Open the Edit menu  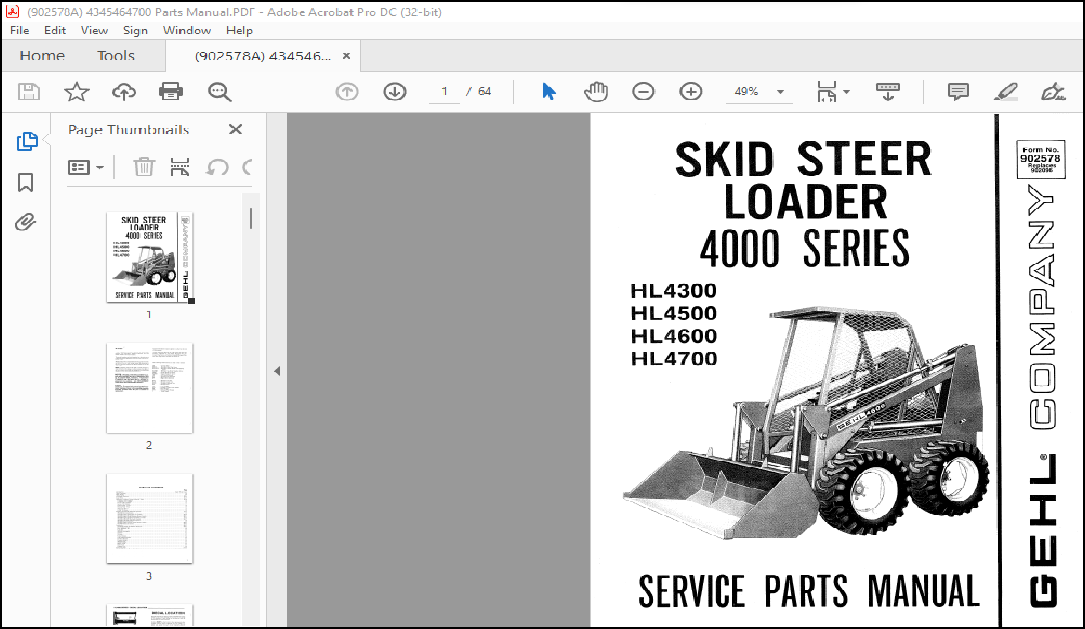[55, 30]
